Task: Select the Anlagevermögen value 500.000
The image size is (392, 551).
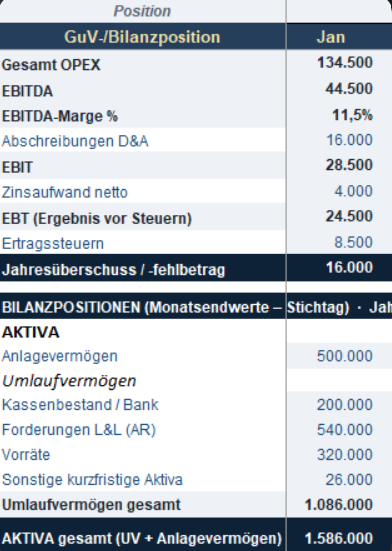Action: point(345,356)
